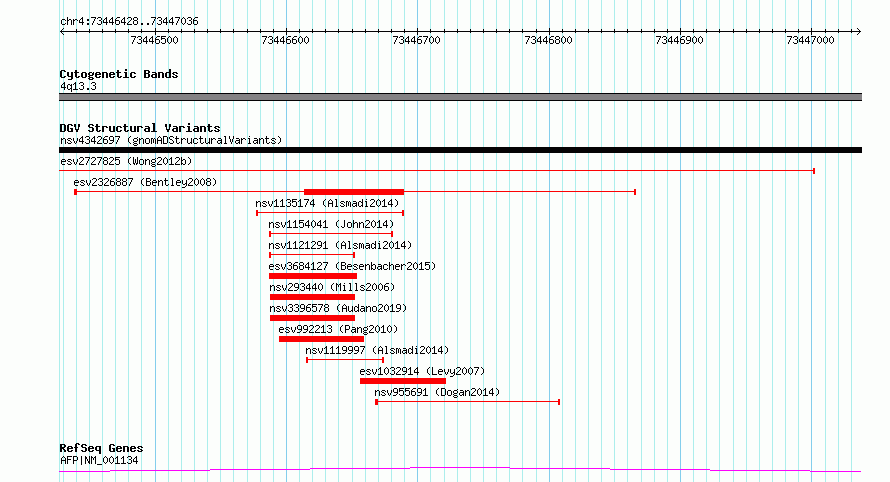Select the gray 4q13.3 cytogenetic band bar
The image size is (890, 482).
point(460,97)
